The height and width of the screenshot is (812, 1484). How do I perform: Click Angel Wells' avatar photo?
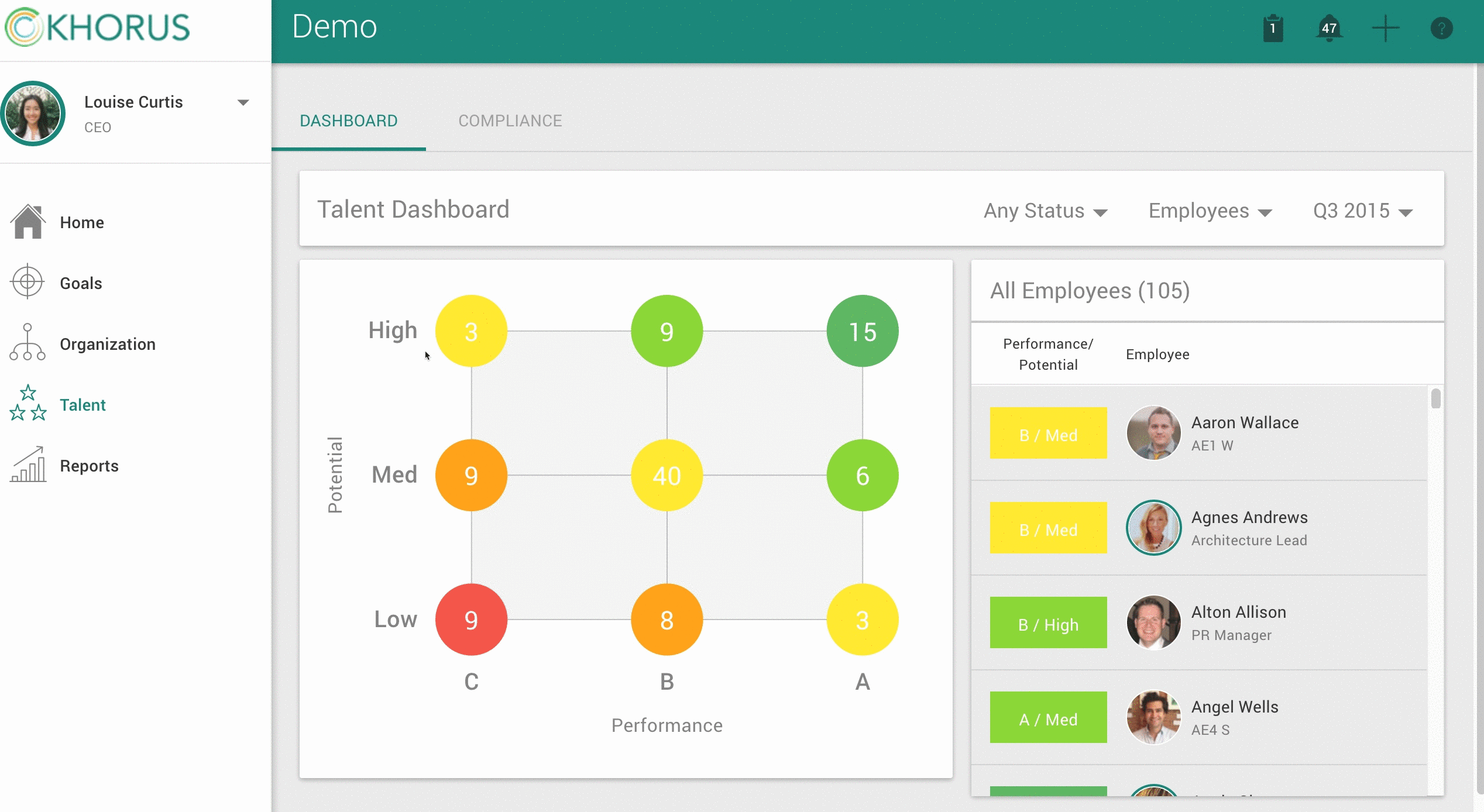click(1153, 717)
